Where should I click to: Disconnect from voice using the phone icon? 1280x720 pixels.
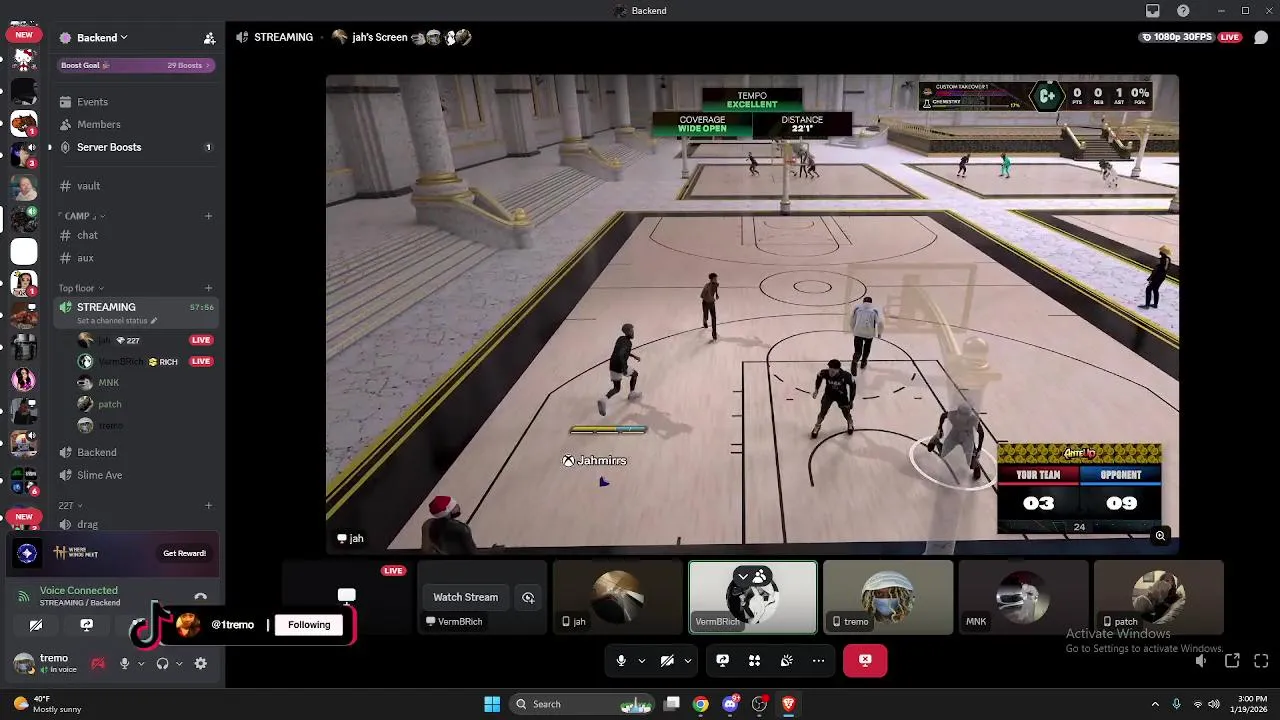coord(200,597)
